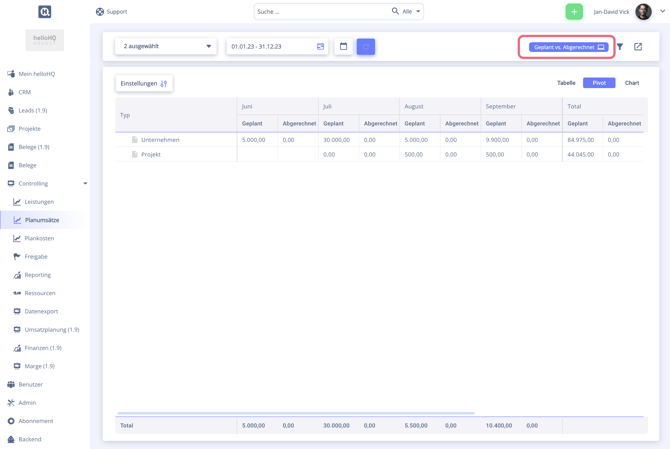This screenshot has width=670, height=449.
Task: Click the Einstellungen button
Action: (x=144, y=84)
